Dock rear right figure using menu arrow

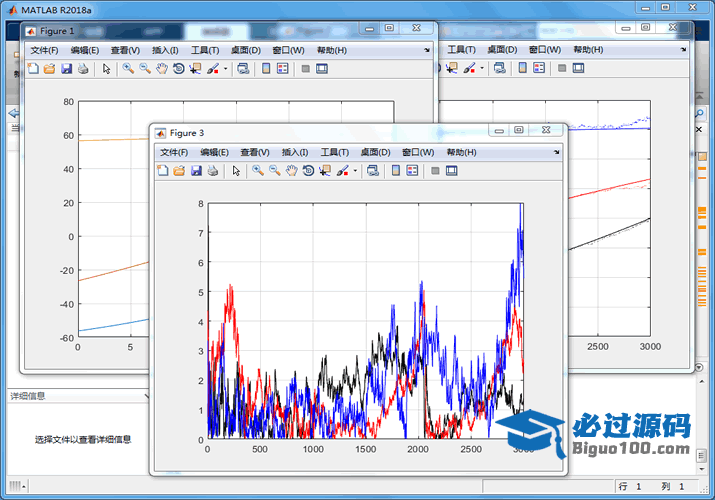683,49
